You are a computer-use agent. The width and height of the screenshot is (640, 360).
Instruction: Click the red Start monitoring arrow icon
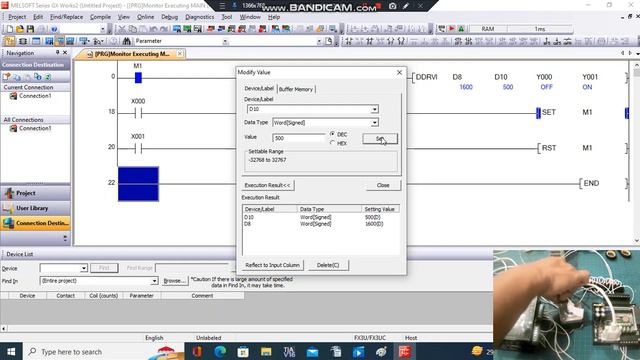451,29
